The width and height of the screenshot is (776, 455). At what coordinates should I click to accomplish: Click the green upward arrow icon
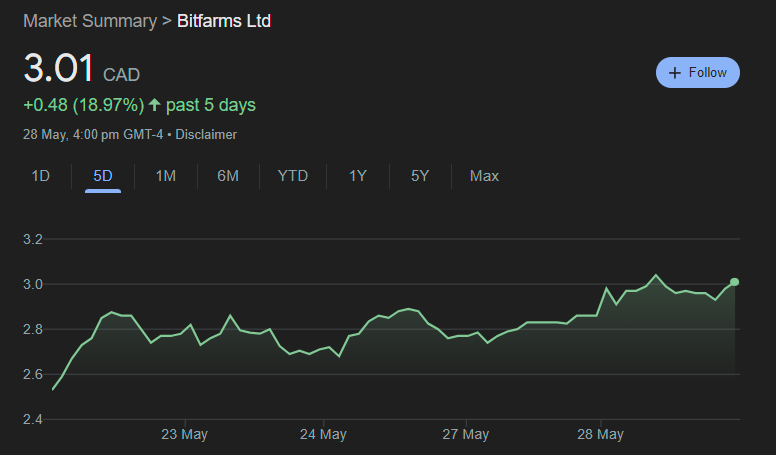pos(154,105)
